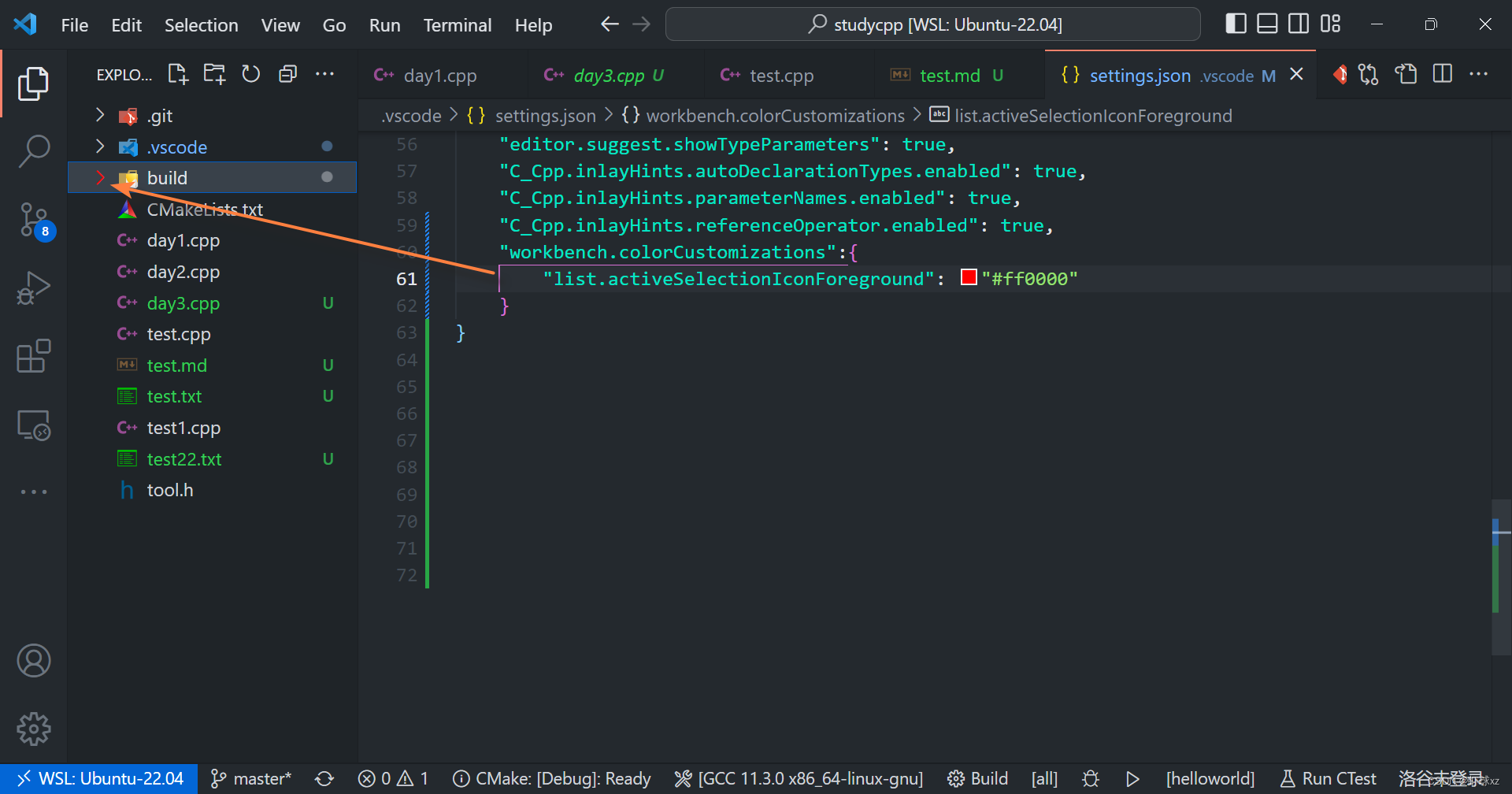Viewport: 1512px width, 794px height.
Task: Launch CMake debugger bug icon
Action: pos(1091,779)
